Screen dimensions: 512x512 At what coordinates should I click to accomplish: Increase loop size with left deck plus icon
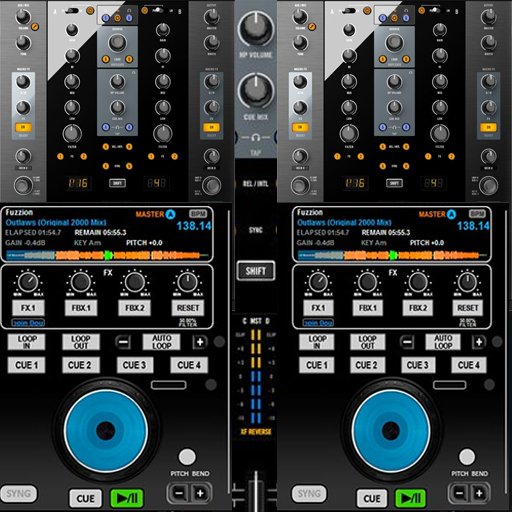pyautogui.click(x=200, y=342)
